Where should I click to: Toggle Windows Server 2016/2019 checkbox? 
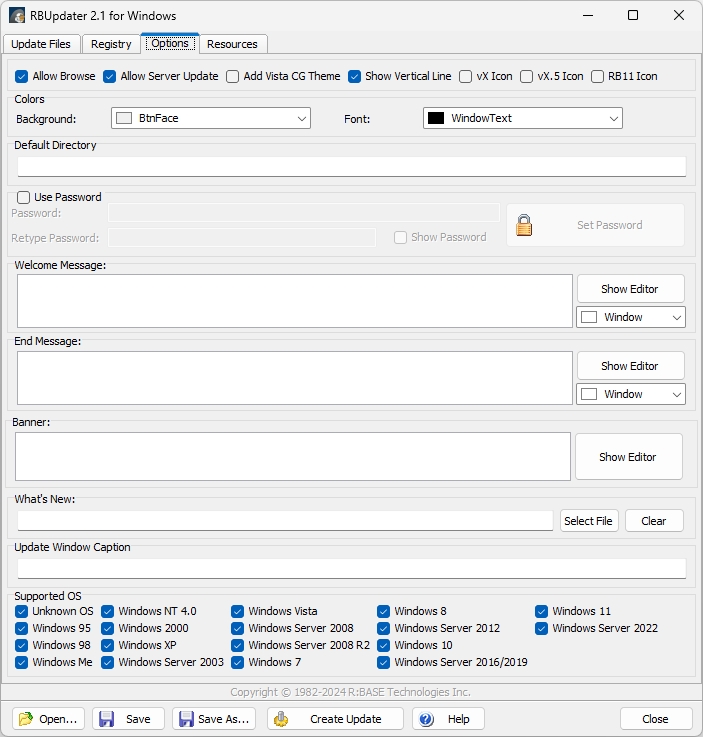tap(383, 662)
